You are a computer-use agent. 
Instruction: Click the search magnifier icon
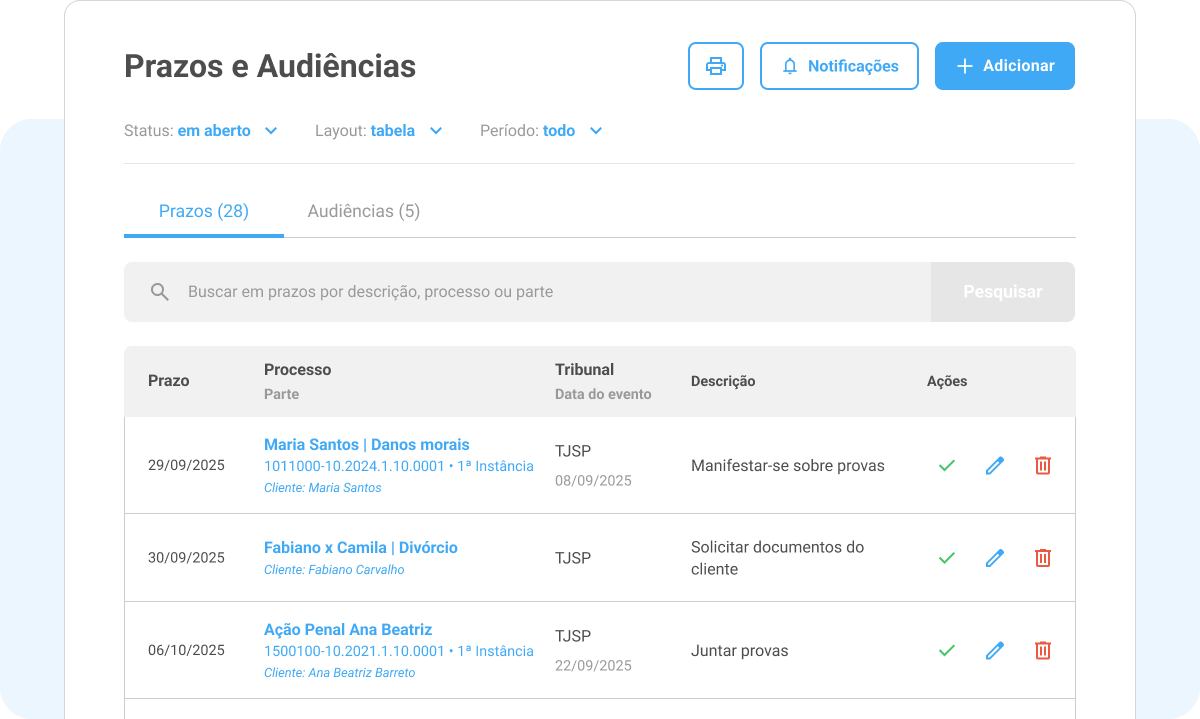click(x=160, y=291)
